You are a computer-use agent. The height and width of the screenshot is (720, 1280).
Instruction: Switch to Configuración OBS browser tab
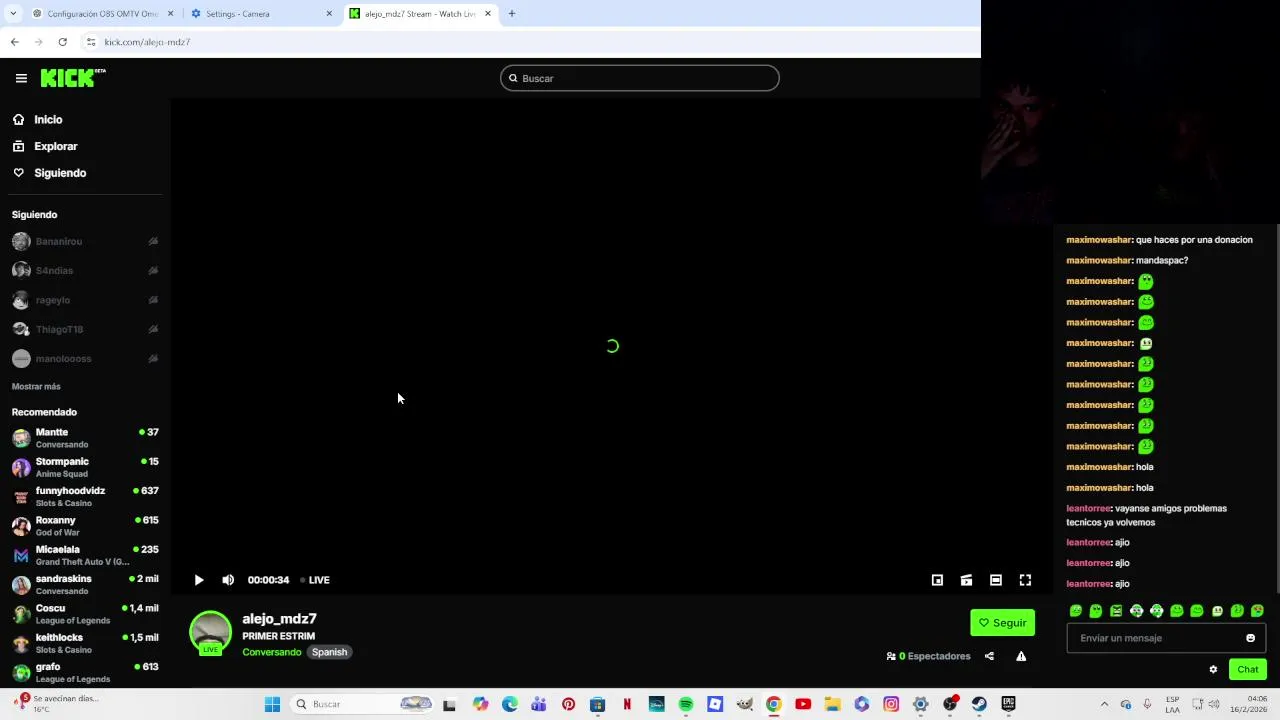point(103,14)
